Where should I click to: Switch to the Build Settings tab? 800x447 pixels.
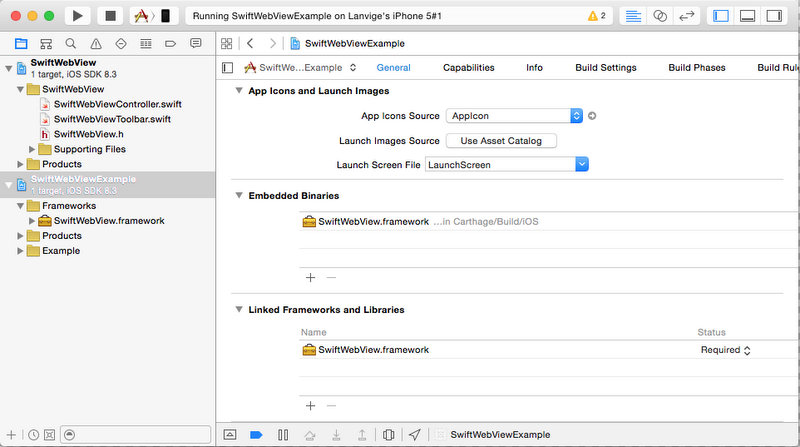tap(606, 67)
